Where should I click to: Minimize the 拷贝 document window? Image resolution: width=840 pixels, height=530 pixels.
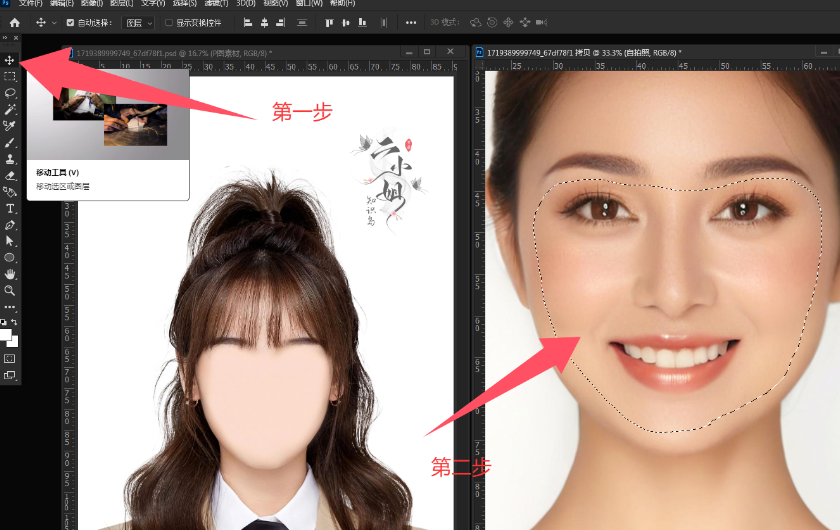(x=824, y=52)
